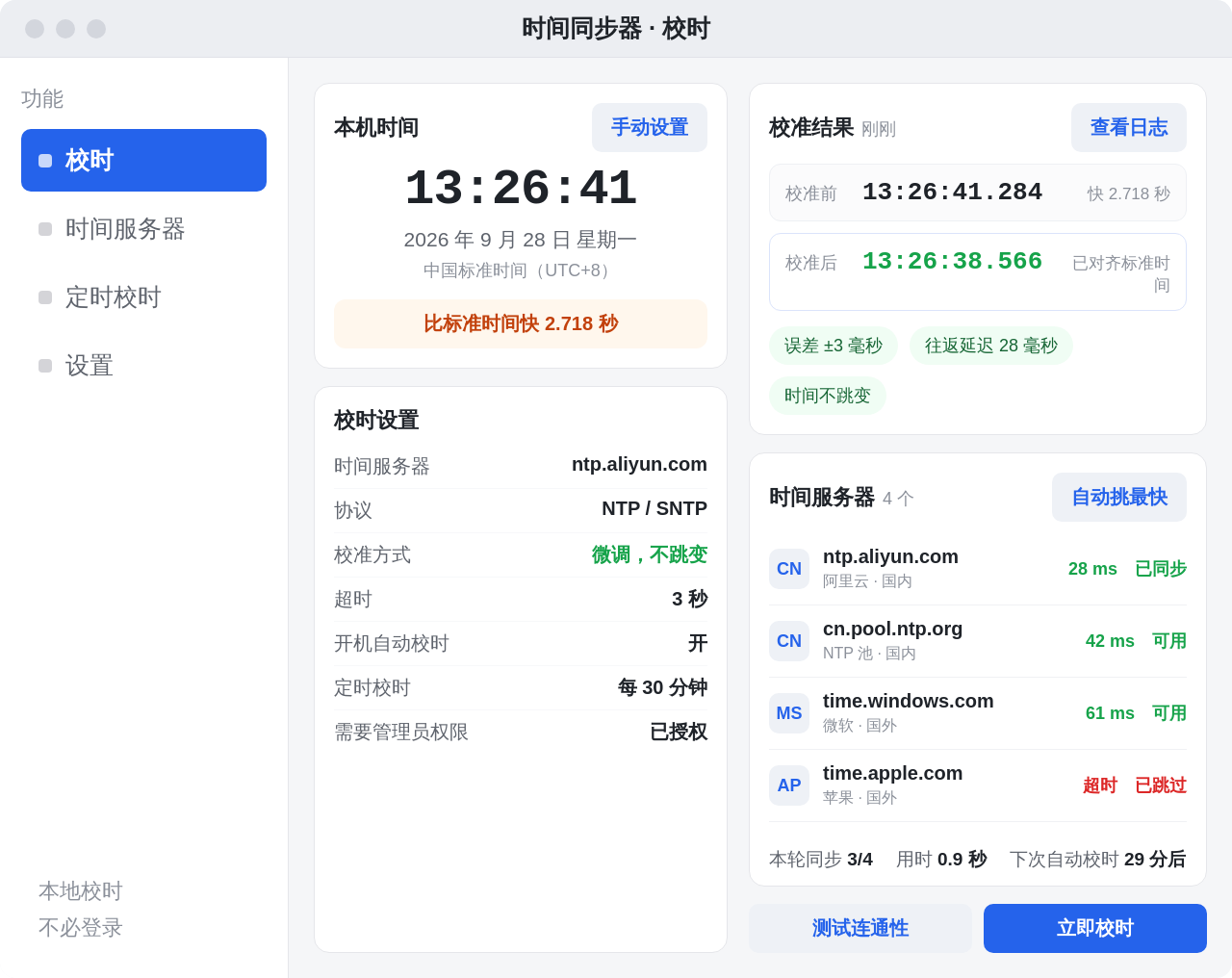
Task: Start sync with 立即校时
Action: pos(1095,928)
